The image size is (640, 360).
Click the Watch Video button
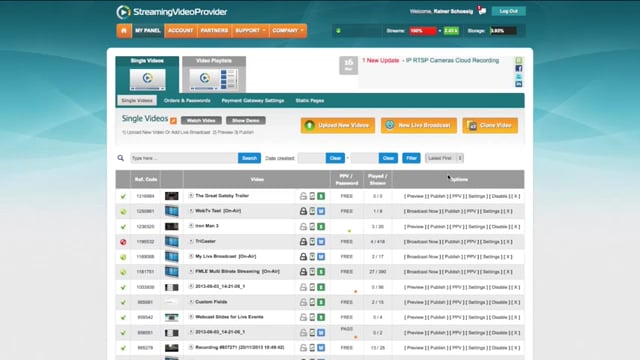point(201,120)
